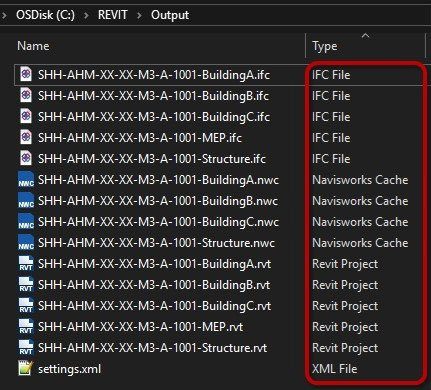Click the Output breadcrumb segment

pos(170,15)
